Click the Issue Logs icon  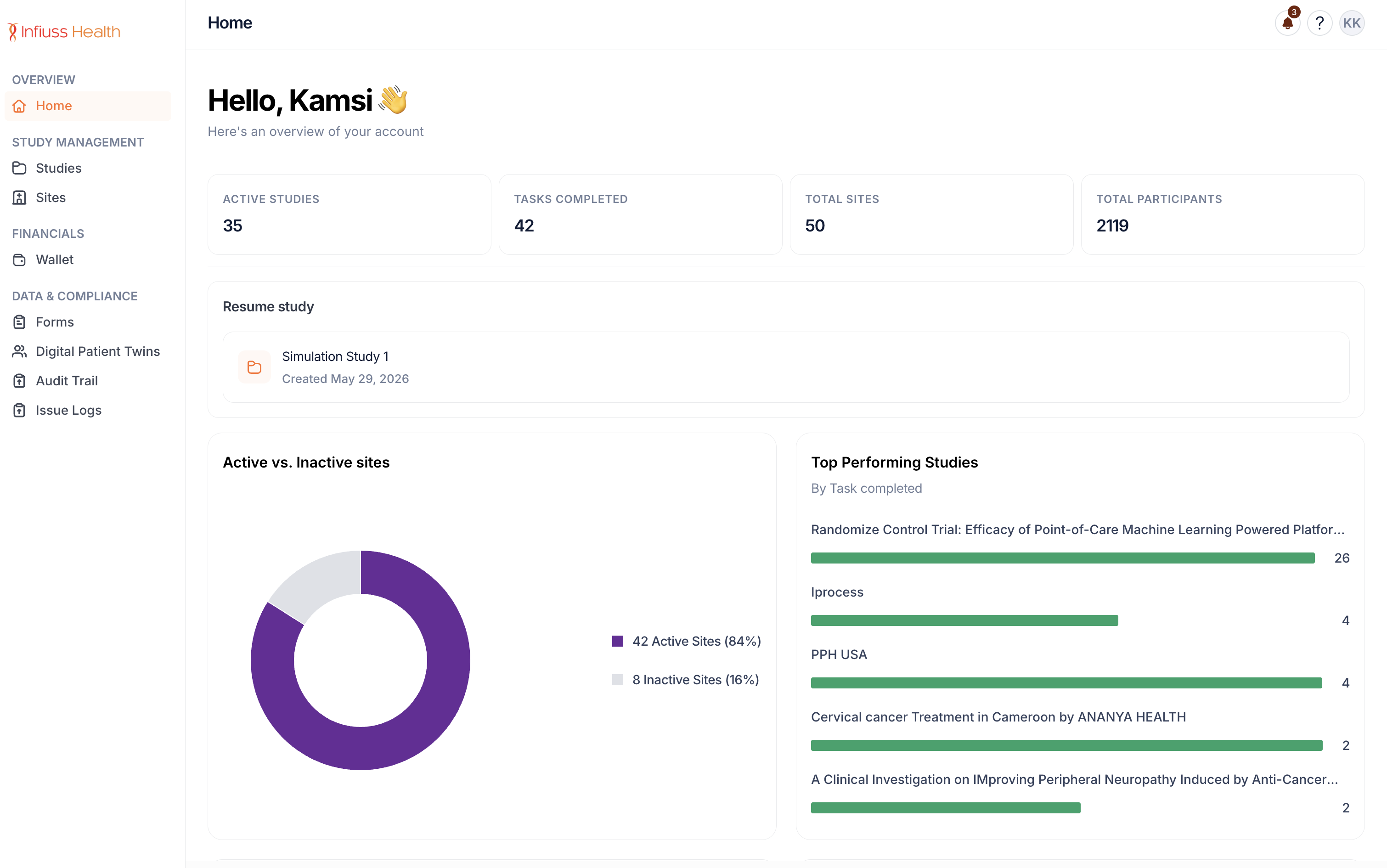point(19,410)
